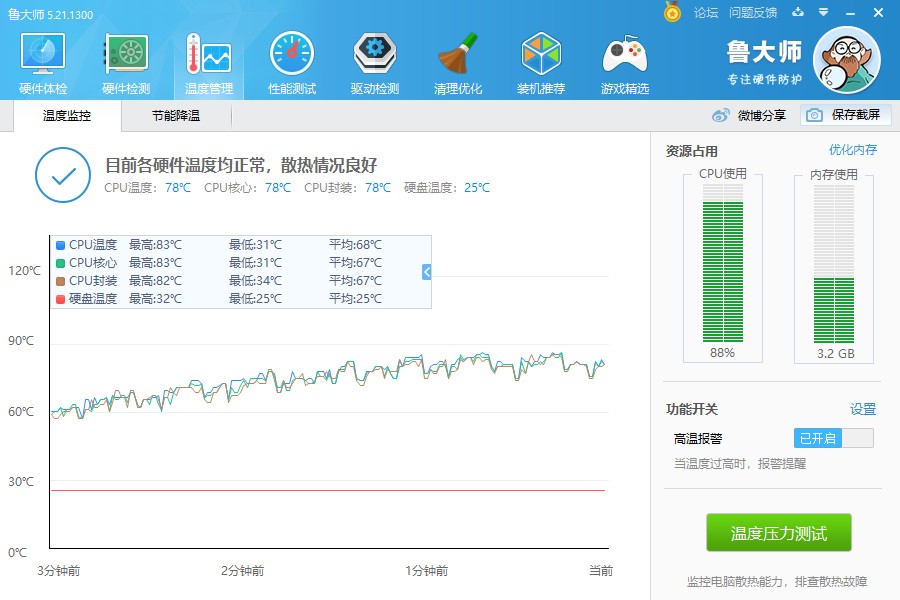Open the 装机推荐 build recommendation panel
Viewport: 900px width, 600px height.
[540, 60]
